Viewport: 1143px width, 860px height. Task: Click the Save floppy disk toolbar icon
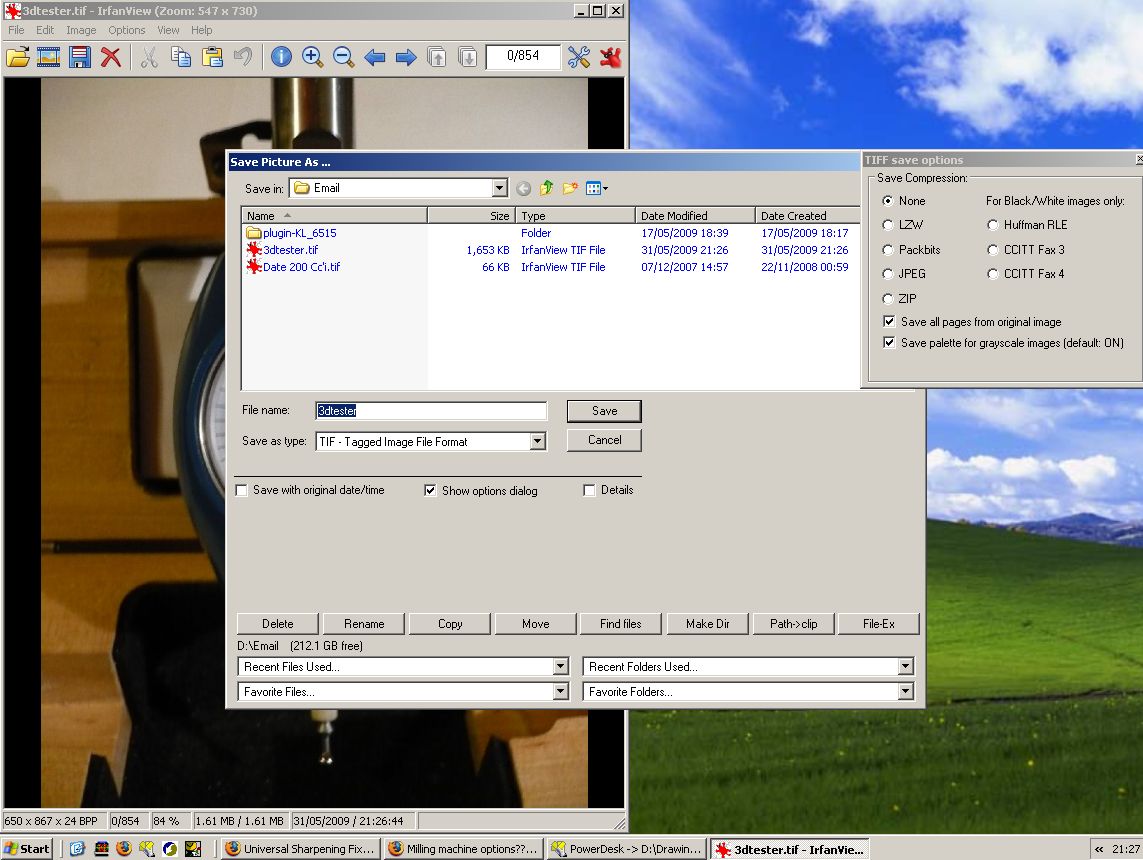tap(79, 57)
